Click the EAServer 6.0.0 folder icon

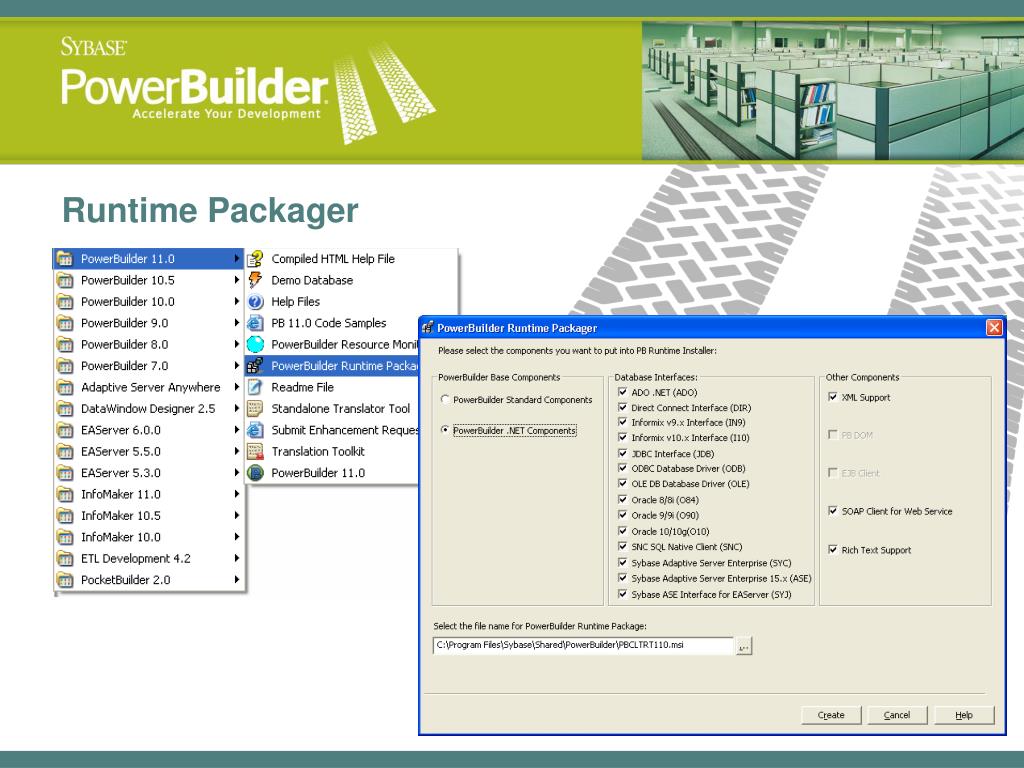[65, 430]
